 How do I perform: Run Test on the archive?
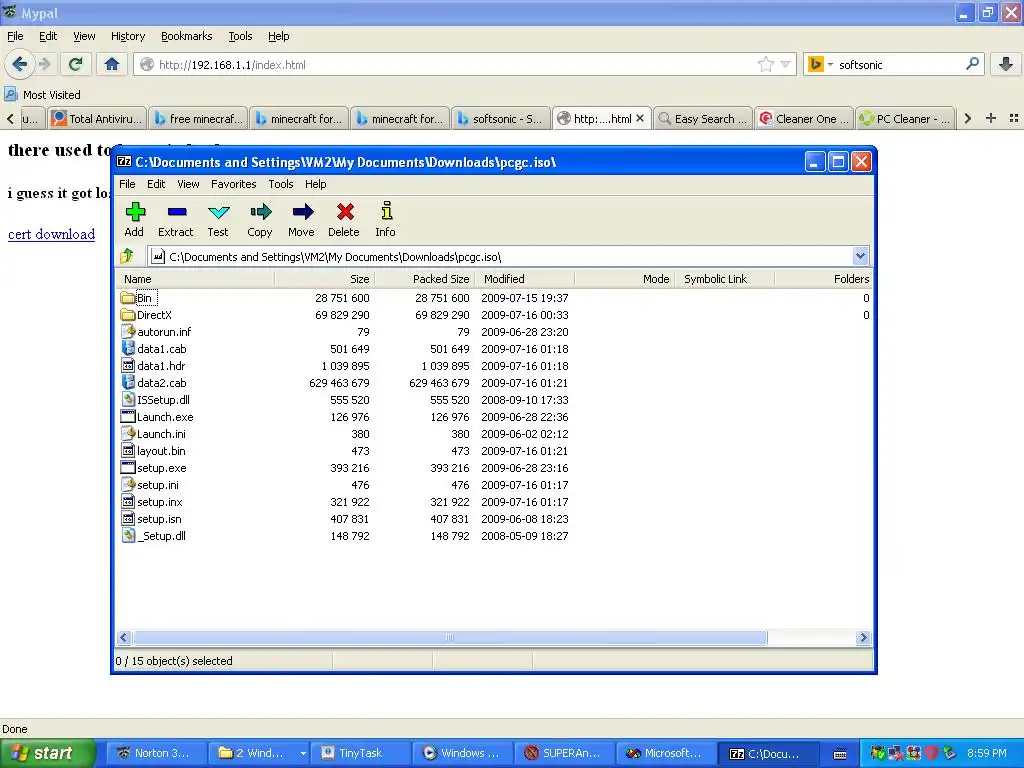click(218, 219)
